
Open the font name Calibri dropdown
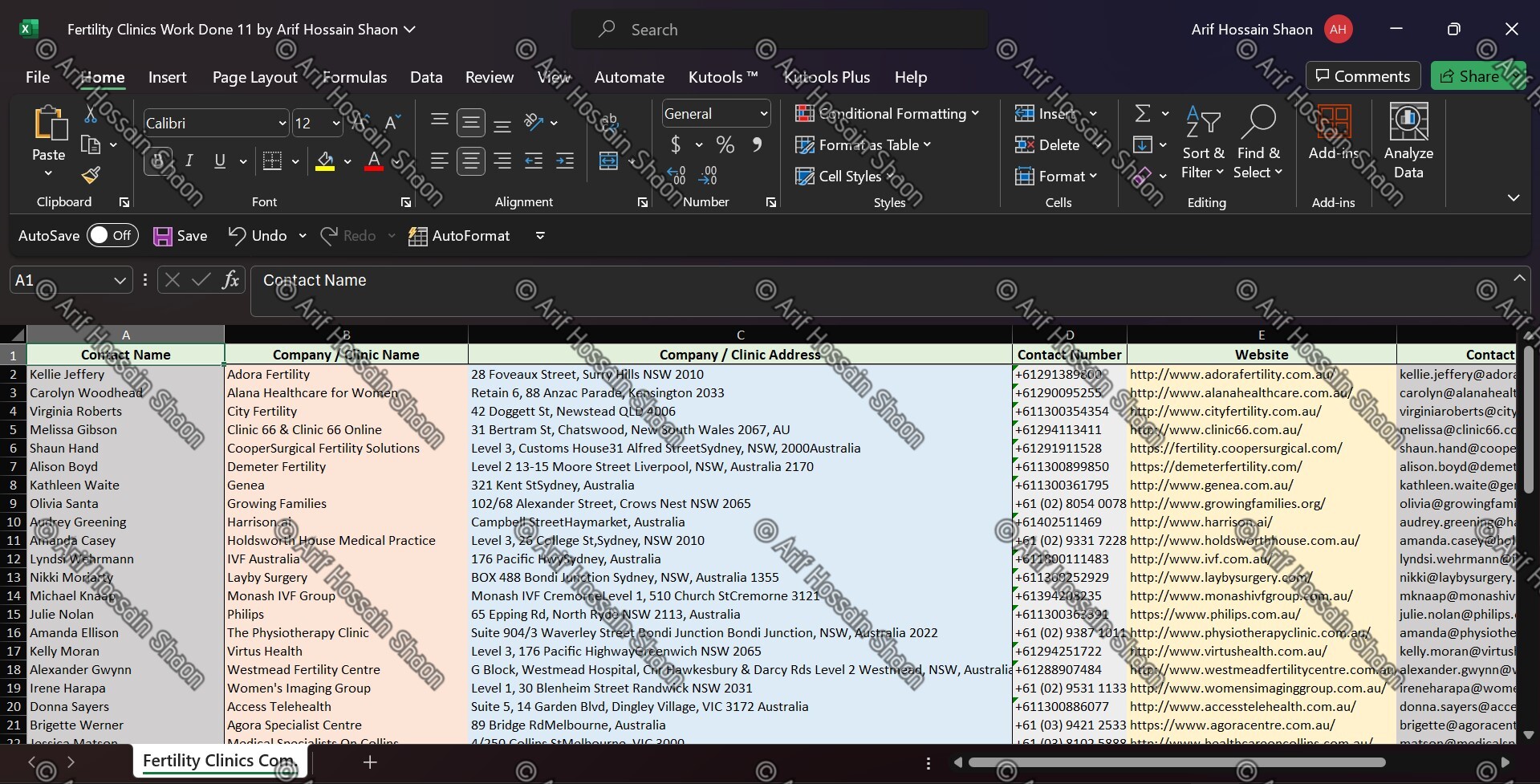(x=282, y=124)
